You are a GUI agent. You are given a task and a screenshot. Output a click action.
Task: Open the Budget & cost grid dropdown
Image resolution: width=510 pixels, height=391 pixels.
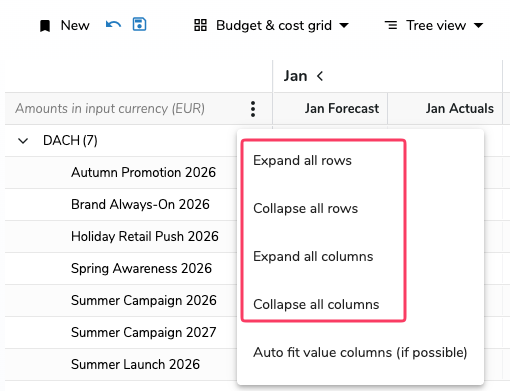(344, 25)
